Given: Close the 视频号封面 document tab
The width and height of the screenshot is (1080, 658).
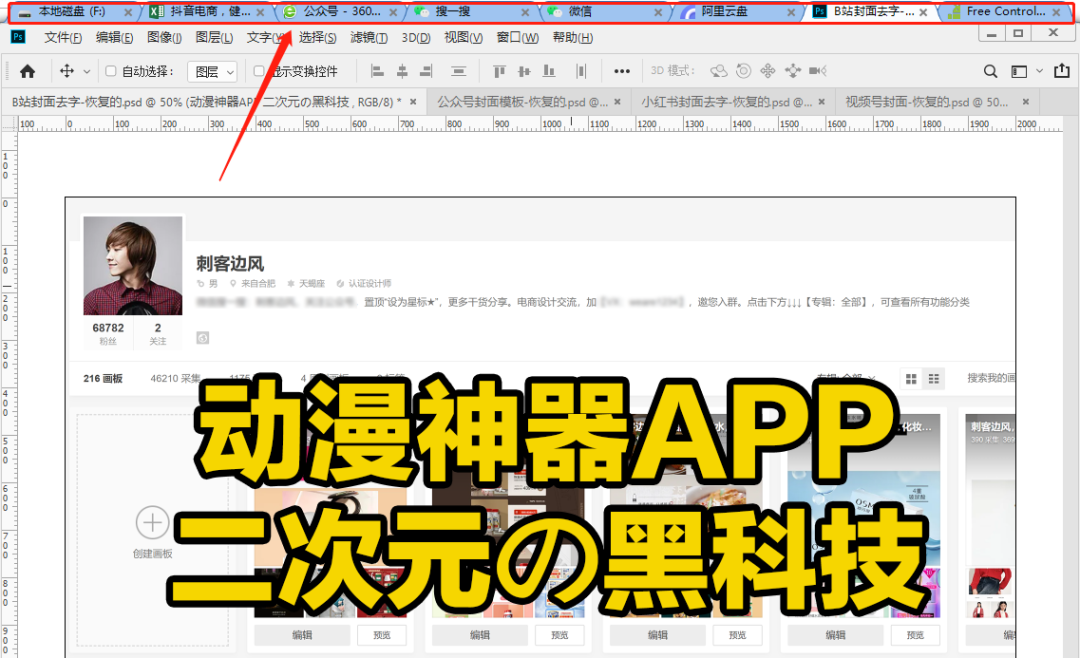Looking at the screenshot, I should click(1026, 102).
